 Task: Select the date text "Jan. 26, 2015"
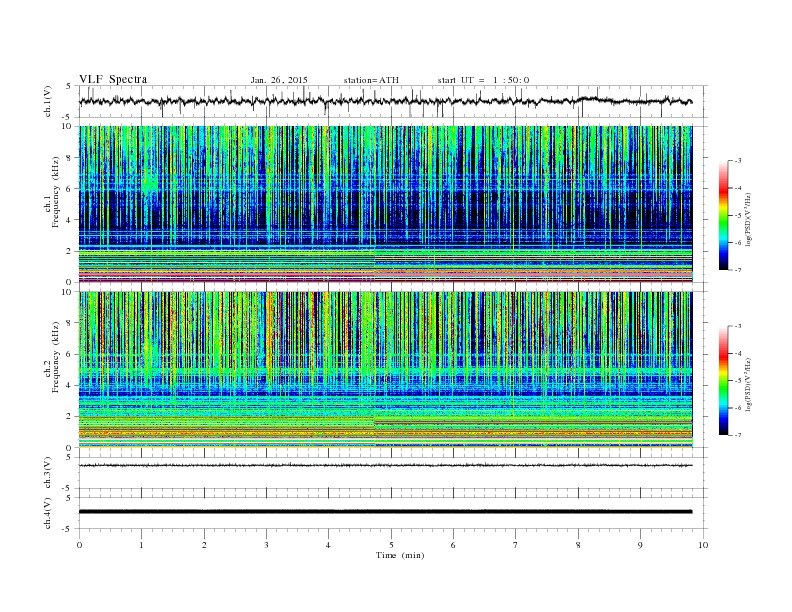coord(279,80)
